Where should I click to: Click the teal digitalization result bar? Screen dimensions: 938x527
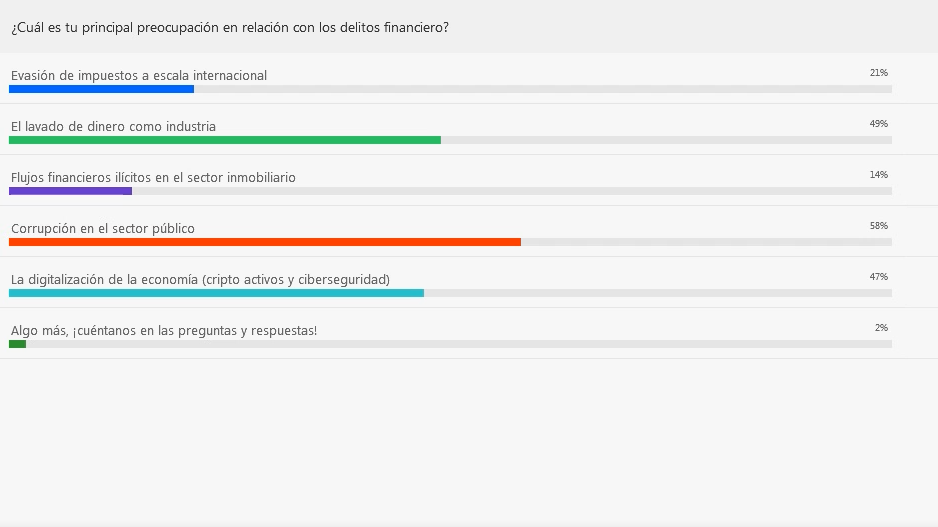[217, 293]
